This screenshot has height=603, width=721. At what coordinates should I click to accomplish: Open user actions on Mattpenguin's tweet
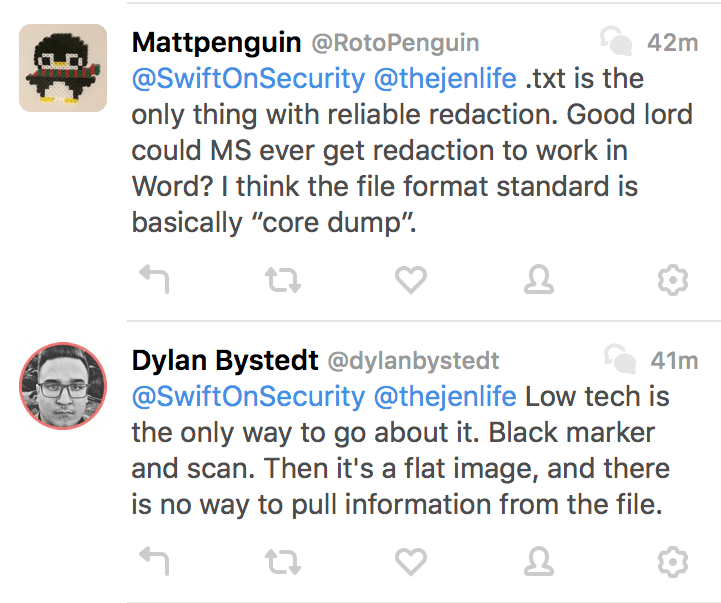[540, 281]
